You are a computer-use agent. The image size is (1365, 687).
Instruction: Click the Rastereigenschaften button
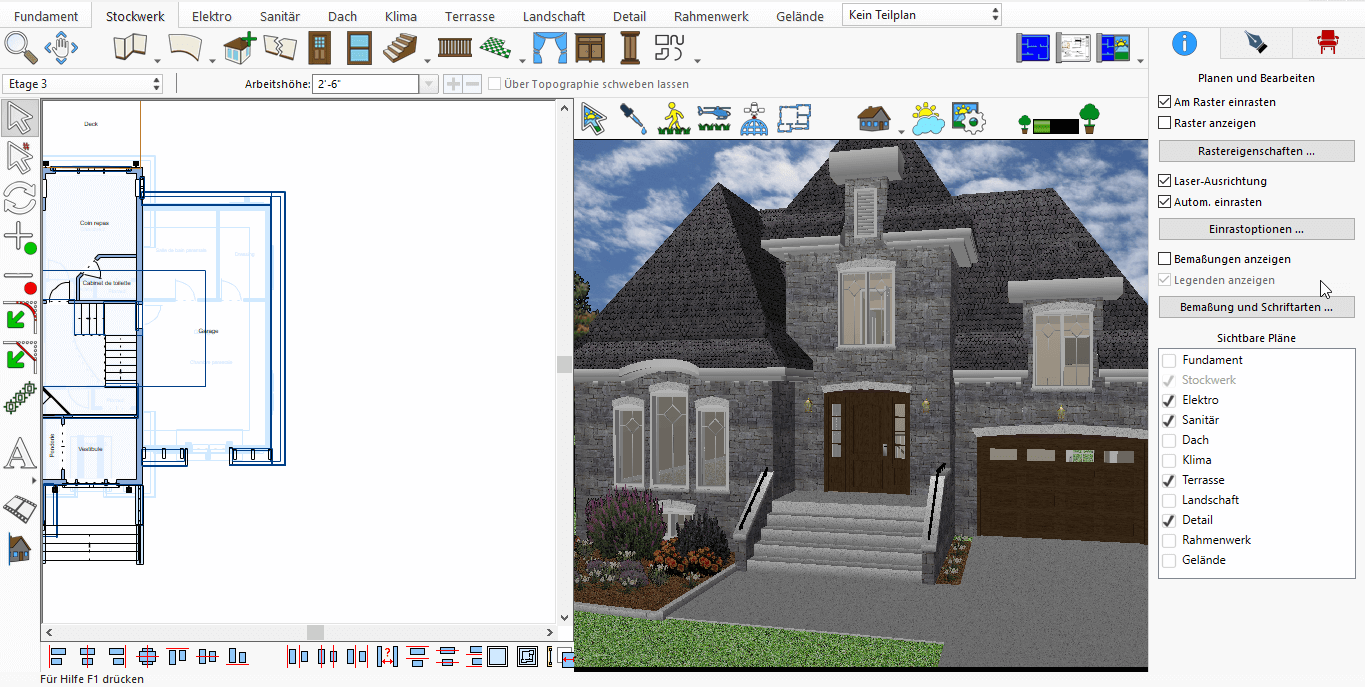coord(1256,151)
